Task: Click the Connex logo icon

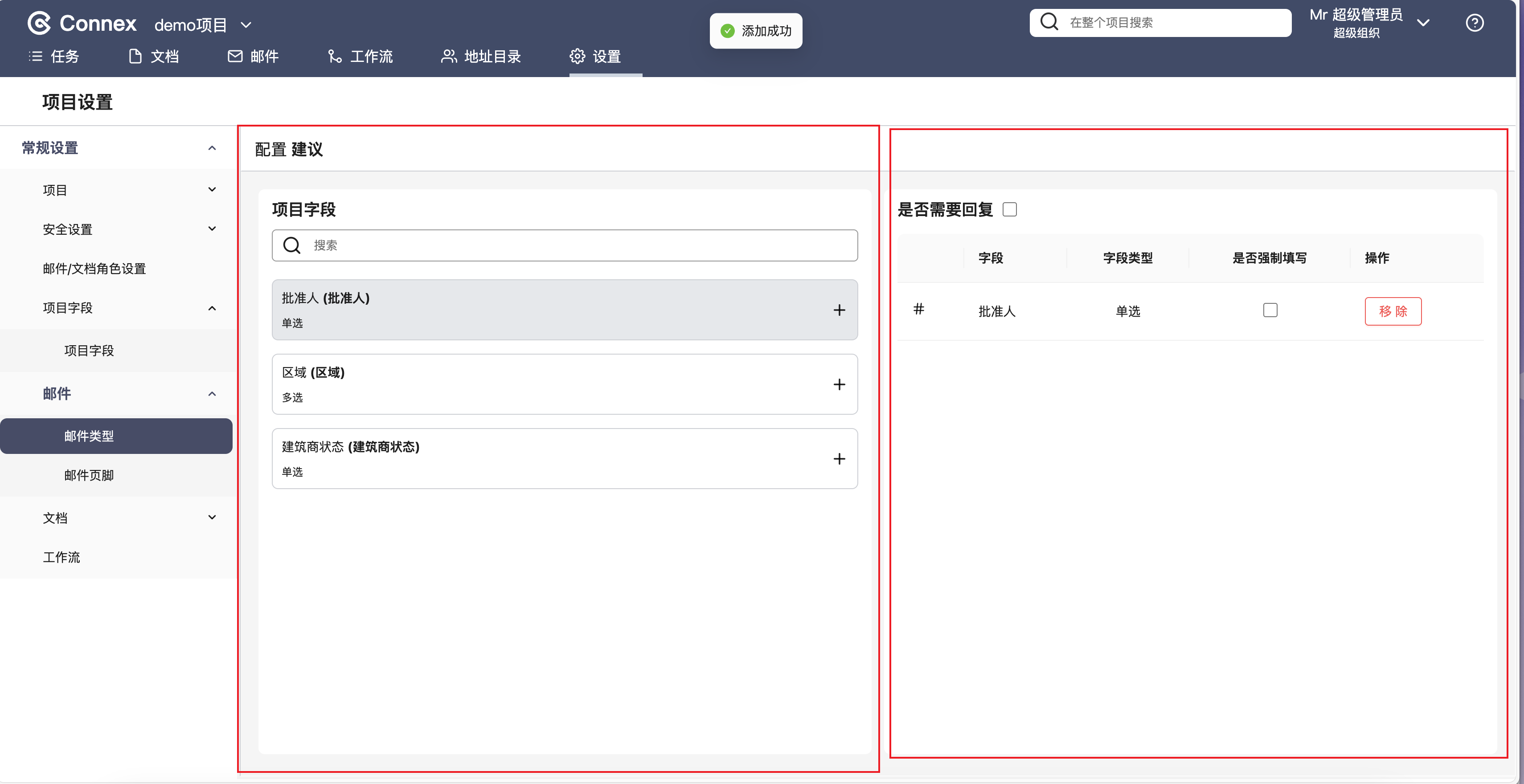Action: 39,23
